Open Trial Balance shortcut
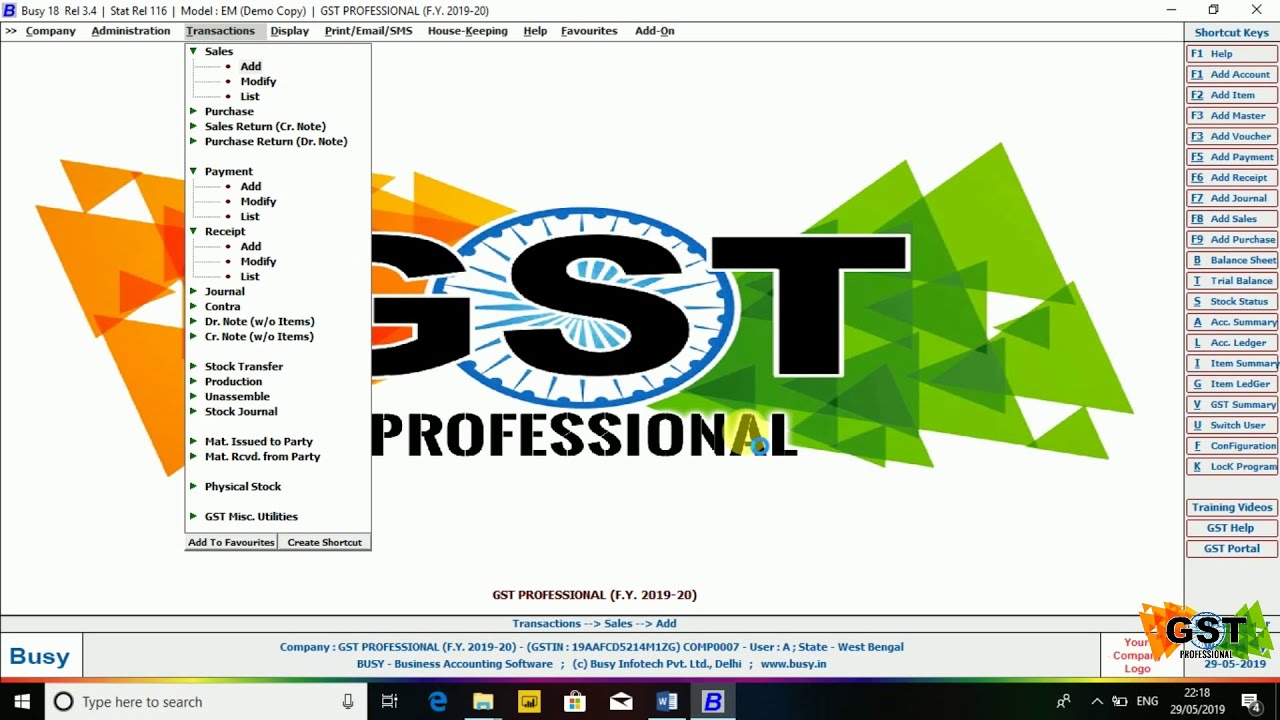The image size is (1280, 720). pyautogui.click(x=1231, y=281)
